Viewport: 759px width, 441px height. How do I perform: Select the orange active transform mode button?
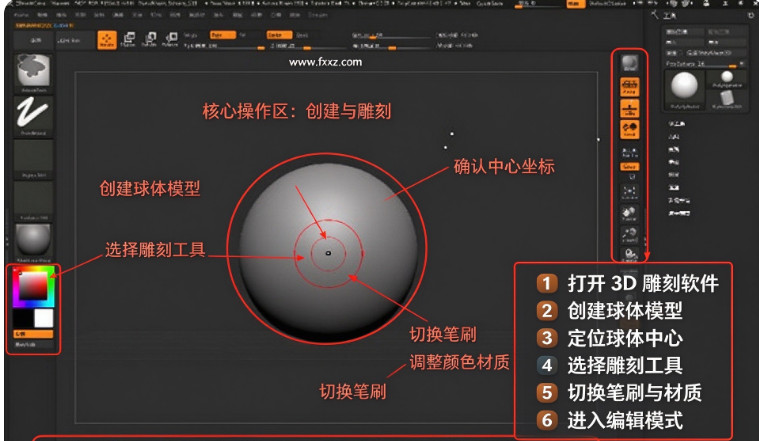point(107,40)
